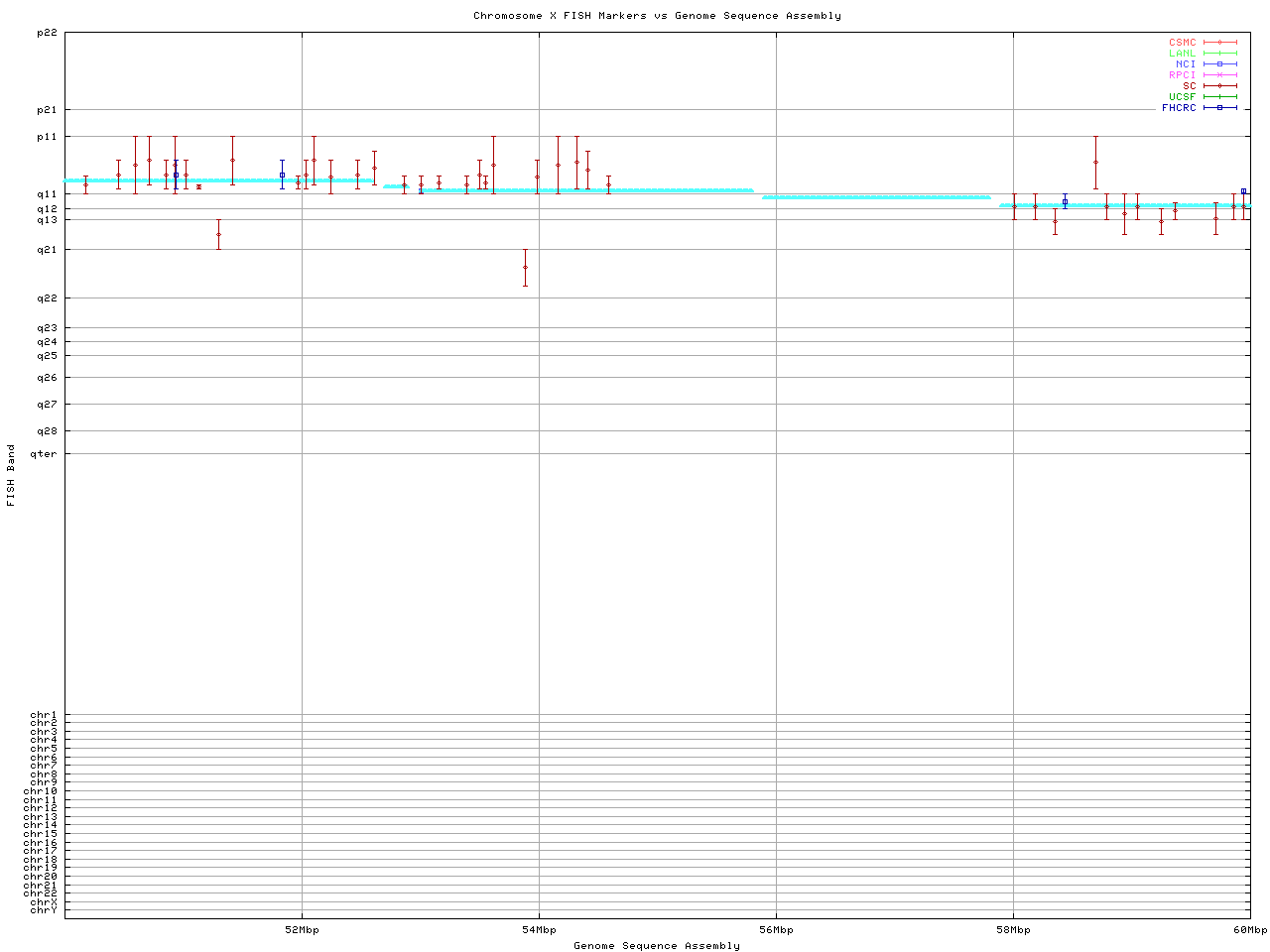Click the LANL legend label

pos(1182,54)
